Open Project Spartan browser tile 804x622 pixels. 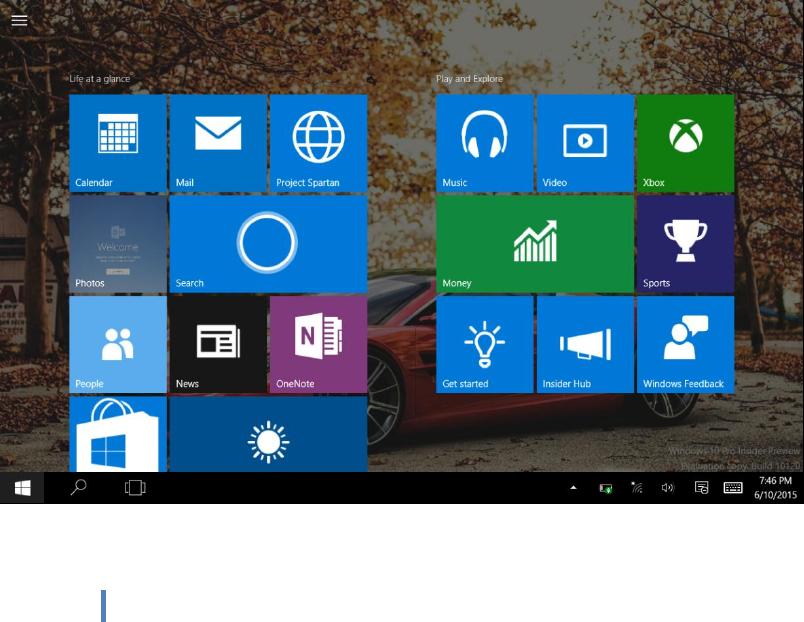coord(318,143)
